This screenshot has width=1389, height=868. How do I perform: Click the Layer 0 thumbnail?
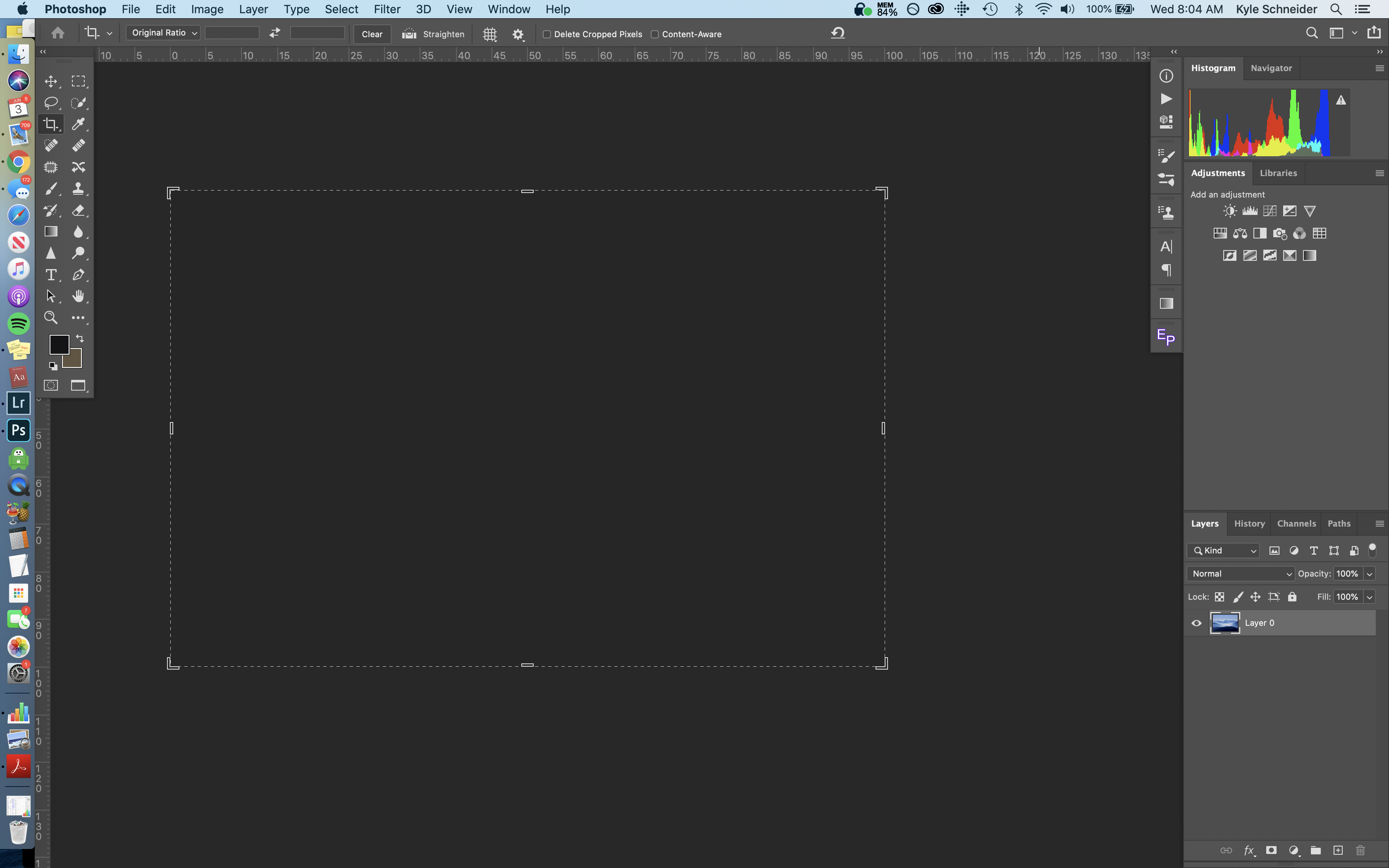pyautogui.click(x=1225, y=623)
